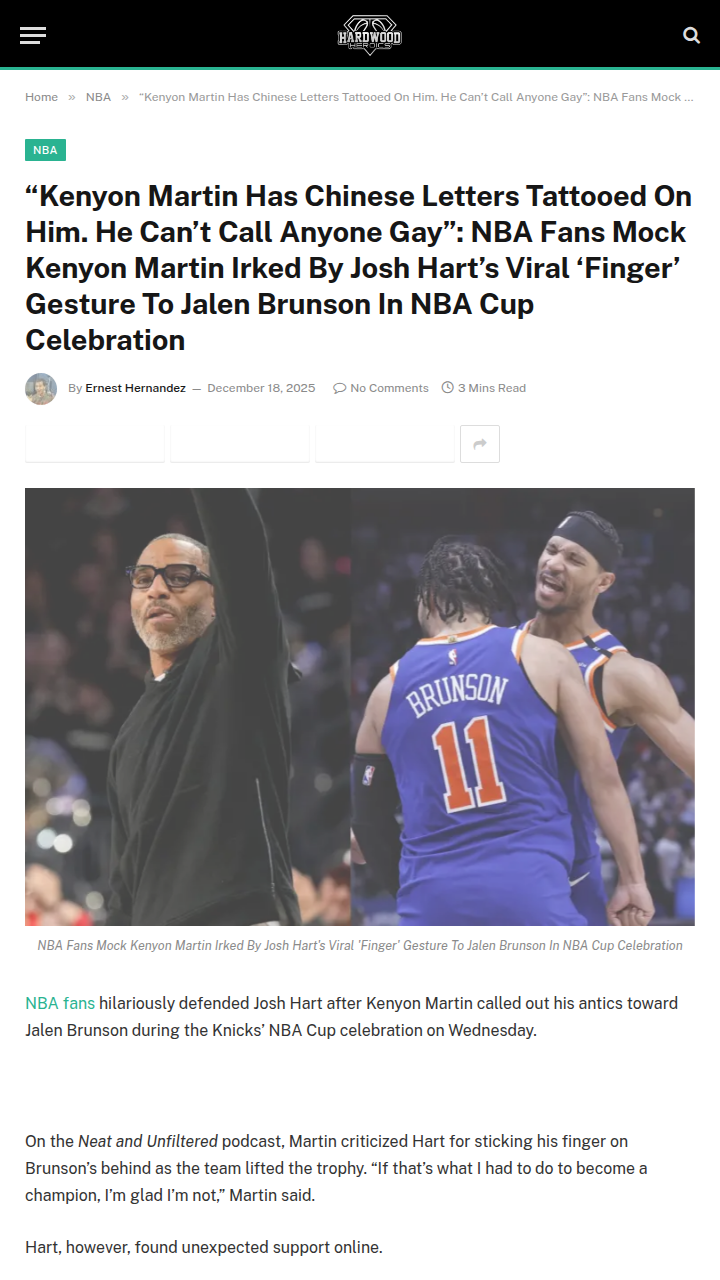Click the middle blank share button
The height and width of the screenshot is (1280, 720).
(x=240, y=444)
